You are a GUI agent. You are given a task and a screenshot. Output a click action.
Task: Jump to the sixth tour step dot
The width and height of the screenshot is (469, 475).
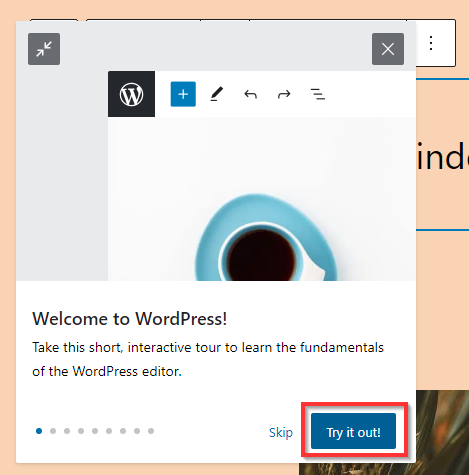(109, 431)
